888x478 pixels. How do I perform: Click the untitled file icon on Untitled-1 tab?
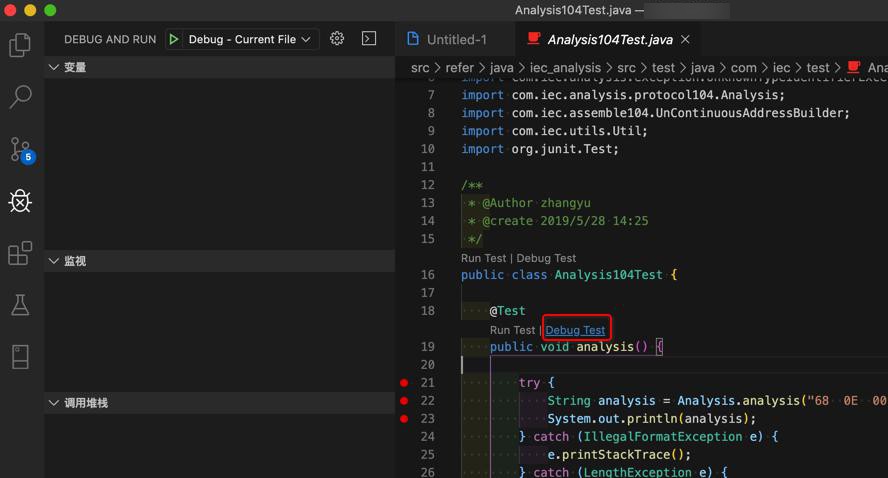[413, 39]
